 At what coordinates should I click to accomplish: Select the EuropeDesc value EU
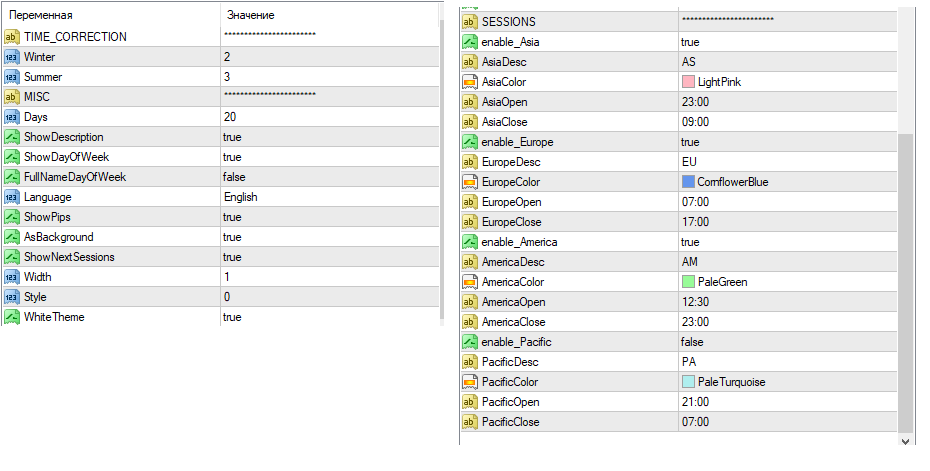tap(689, 162)
